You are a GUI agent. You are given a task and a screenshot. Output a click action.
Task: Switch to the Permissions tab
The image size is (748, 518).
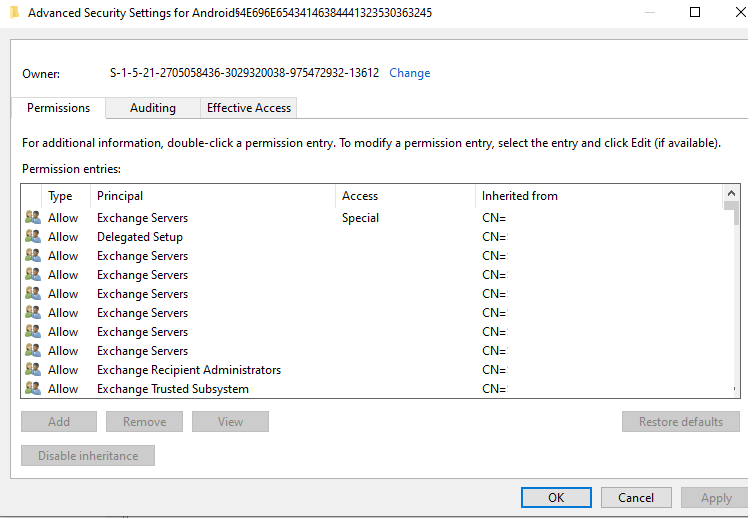pyautogui.click(x=58, y=108)
